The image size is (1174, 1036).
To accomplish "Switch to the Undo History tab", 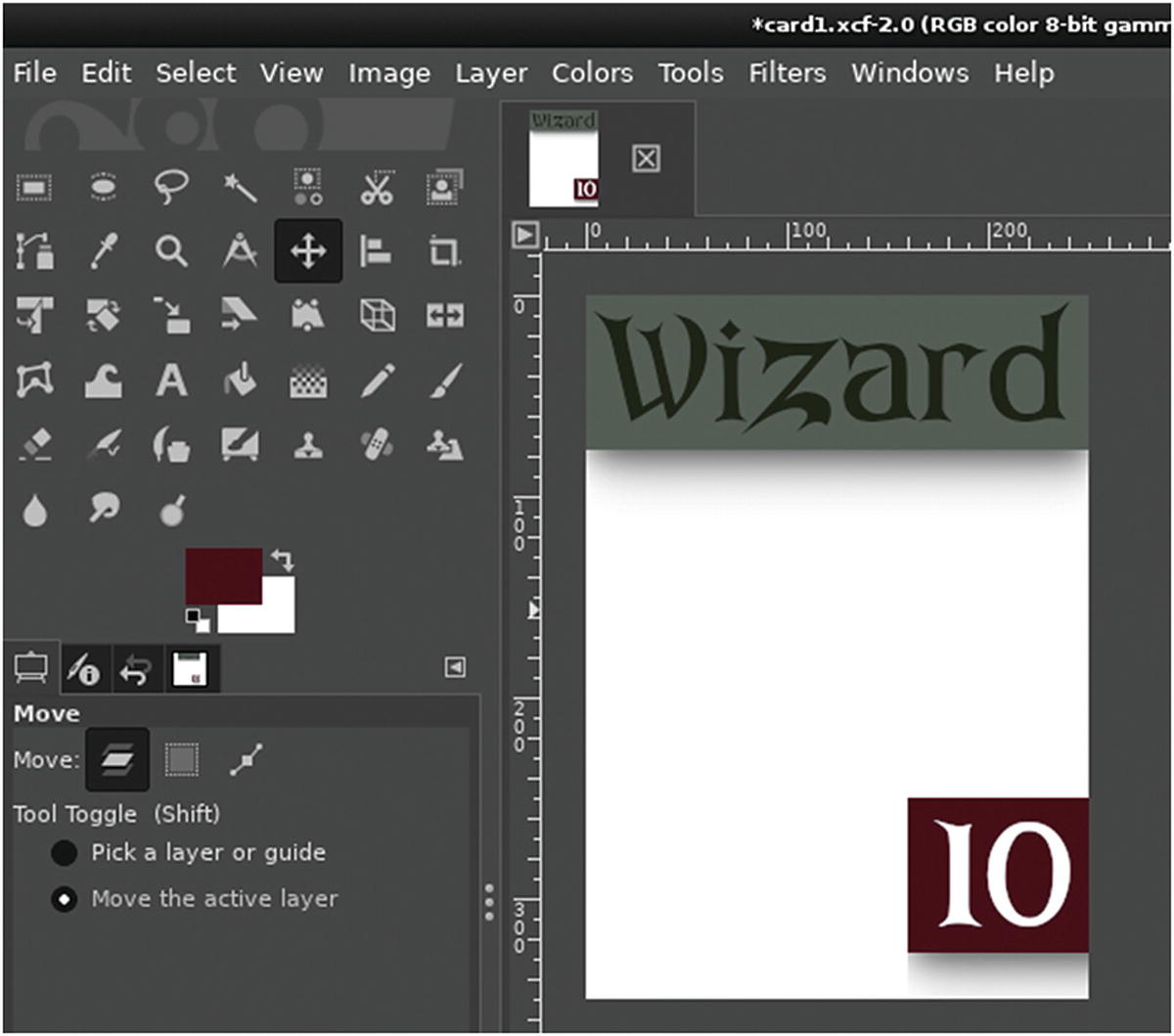I will (x=136, y=670).
